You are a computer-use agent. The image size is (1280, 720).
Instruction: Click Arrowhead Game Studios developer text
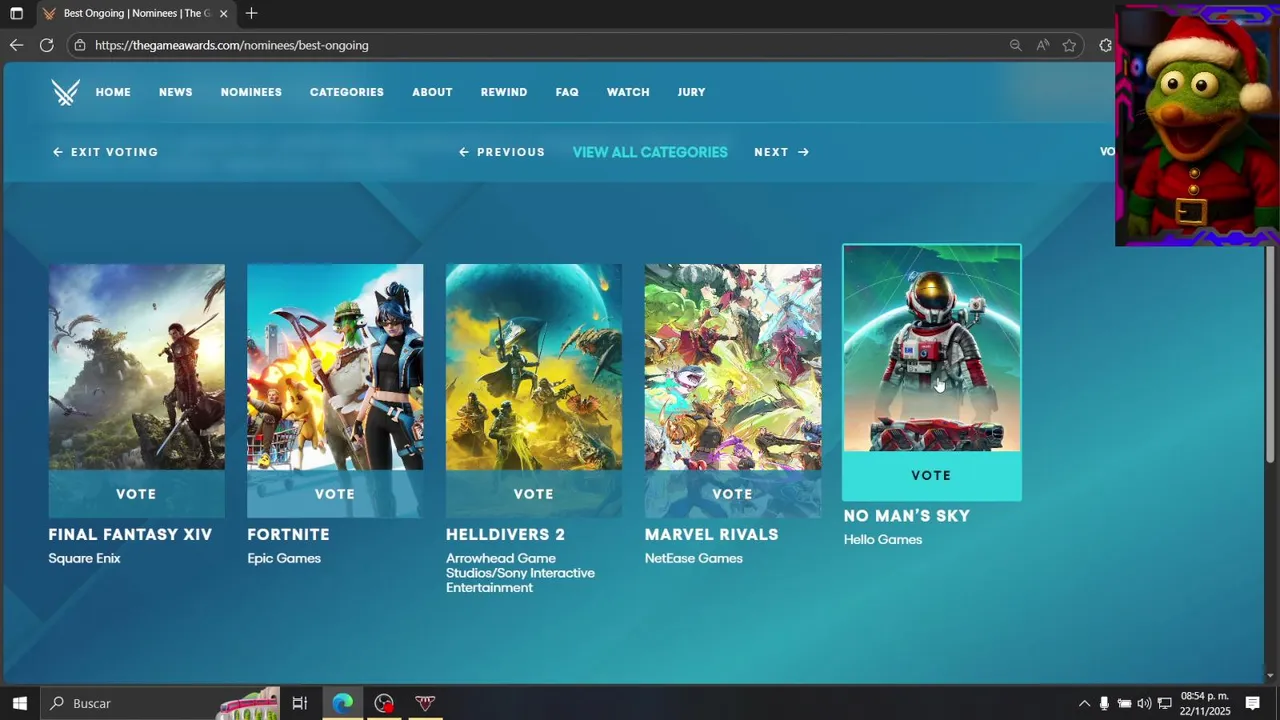520,573
